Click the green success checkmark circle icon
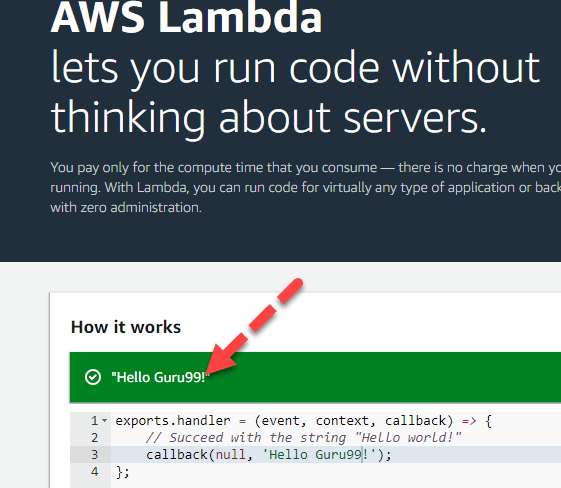Viewport: 561px width, 488px height. [x=93, y=377]
